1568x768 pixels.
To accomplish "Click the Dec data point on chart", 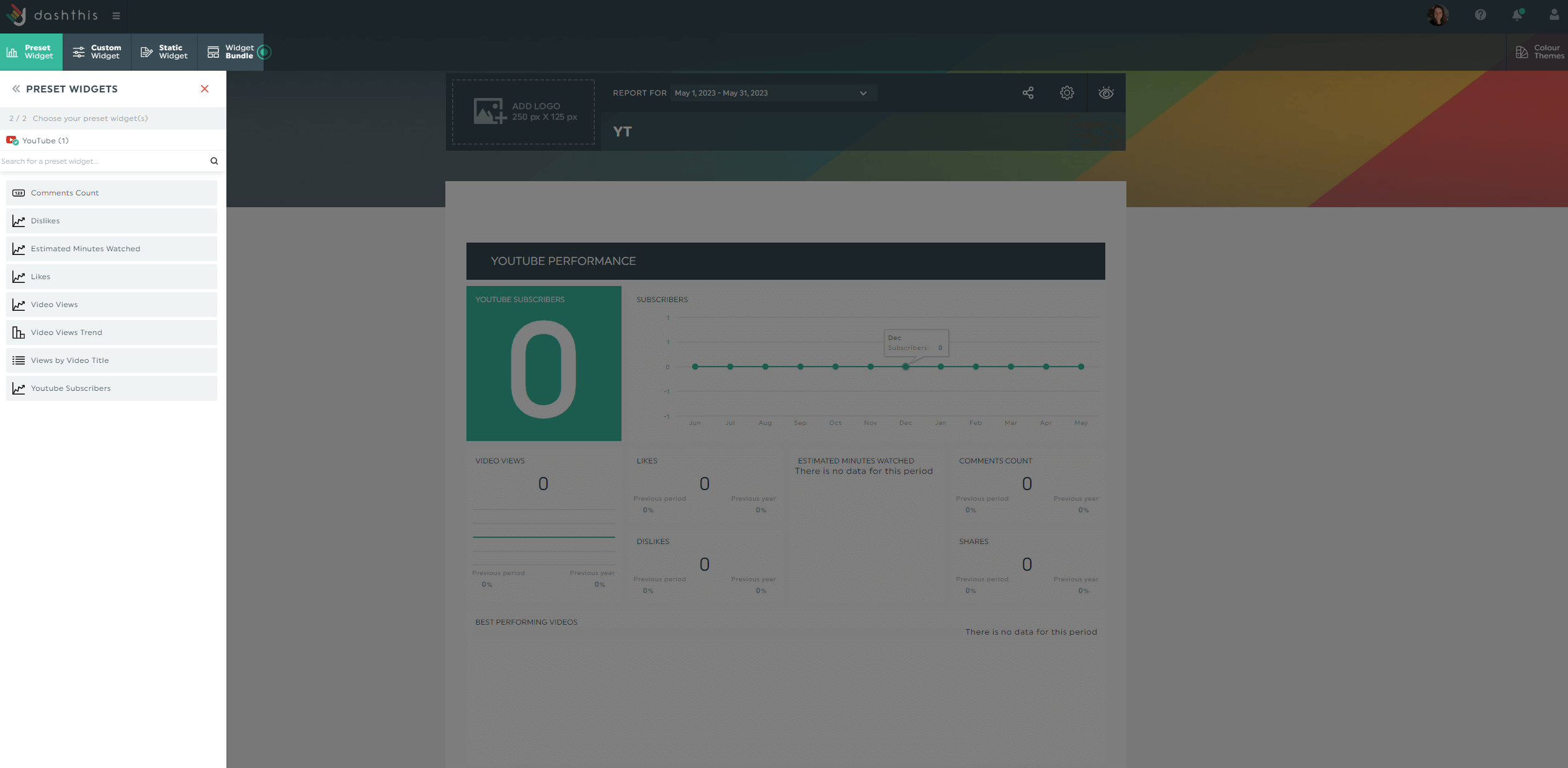I will (906, 367).
